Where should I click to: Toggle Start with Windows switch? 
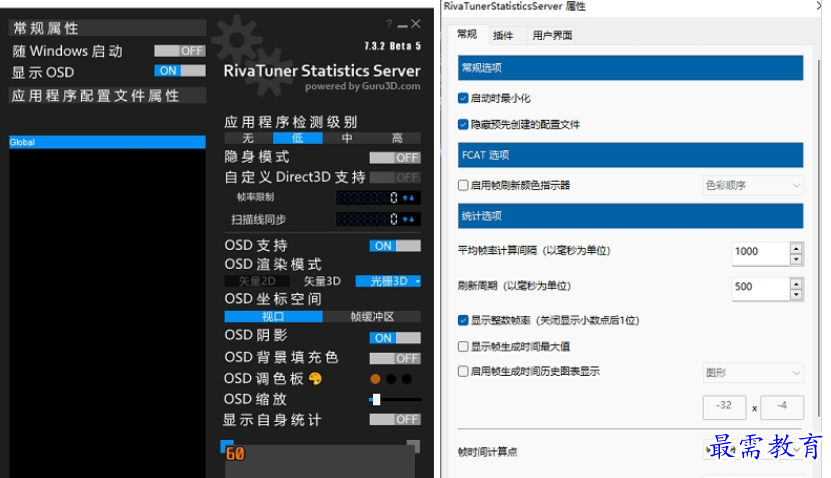click(x=180, y=51)
